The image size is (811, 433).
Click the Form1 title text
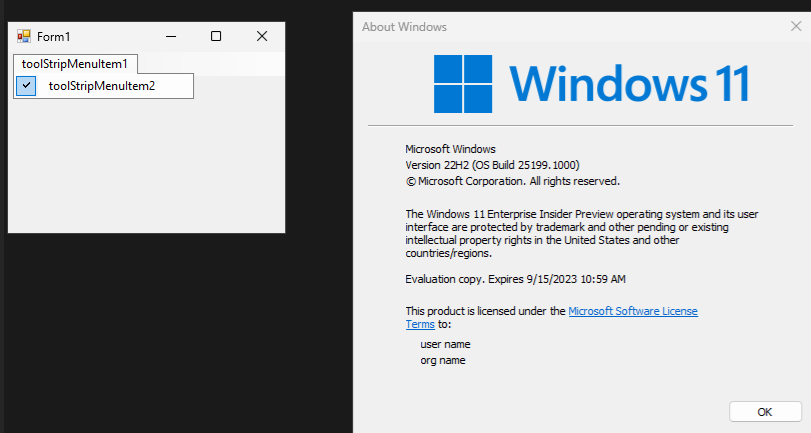[53, 37]
